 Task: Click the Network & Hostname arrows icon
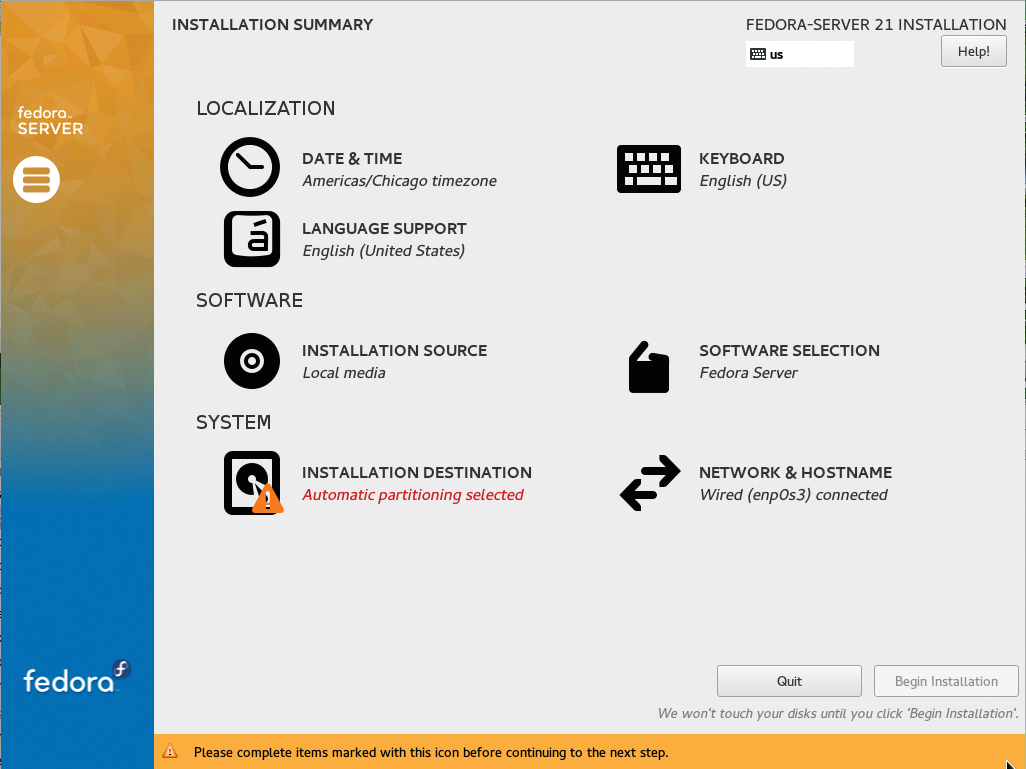[x=649, y=483]
